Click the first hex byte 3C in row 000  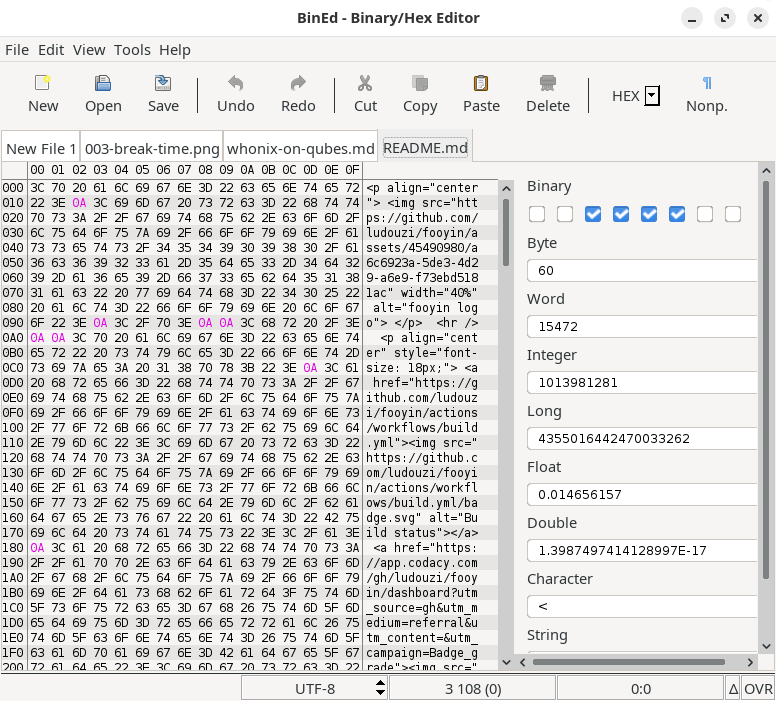[x=37, y=188]
